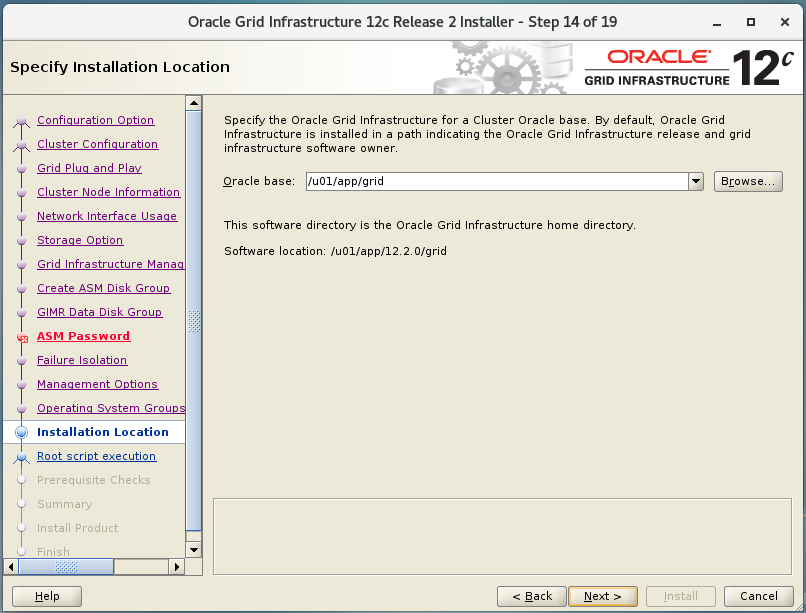The height and width of the screenshot is (613, 806).
Task: Click the Installation Location step bullet
Action: click(22, 433)
